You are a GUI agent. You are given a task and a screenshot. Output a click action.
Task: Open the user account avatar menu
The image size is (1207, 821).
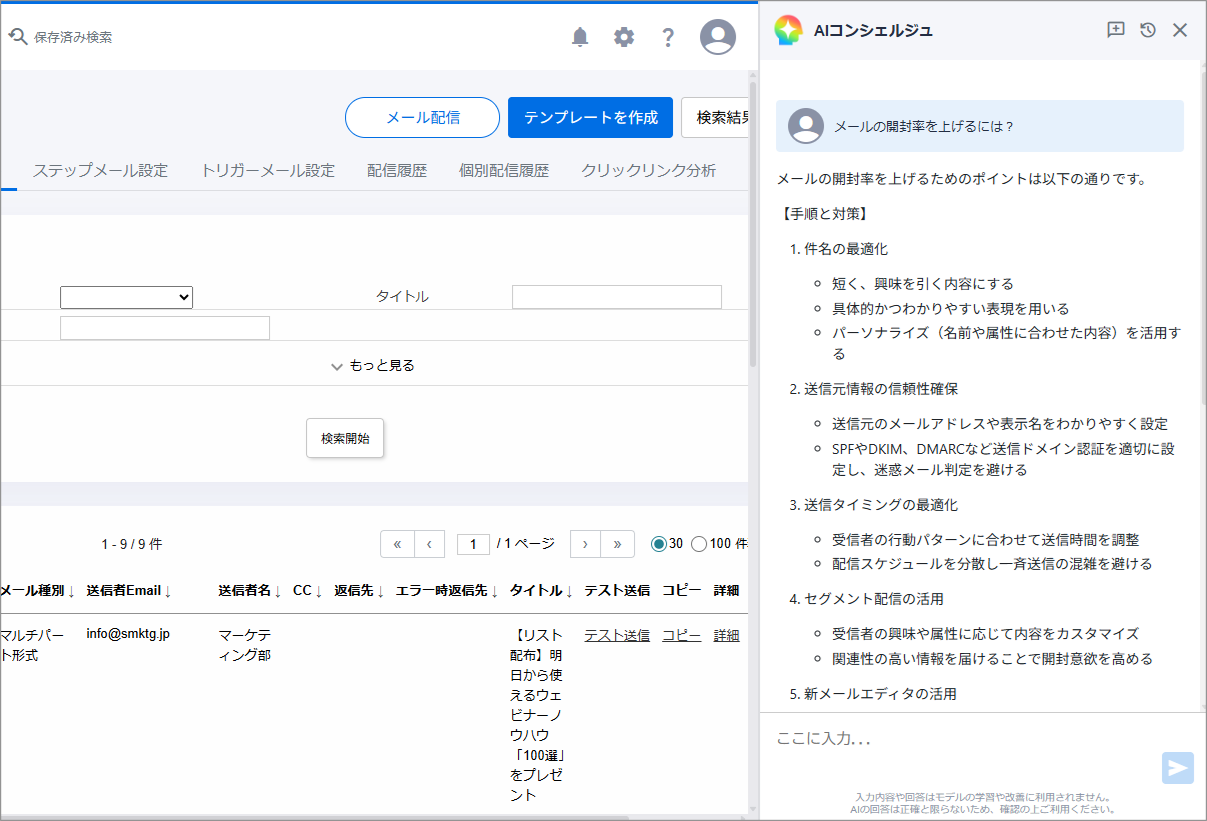(x=718, y=37)
